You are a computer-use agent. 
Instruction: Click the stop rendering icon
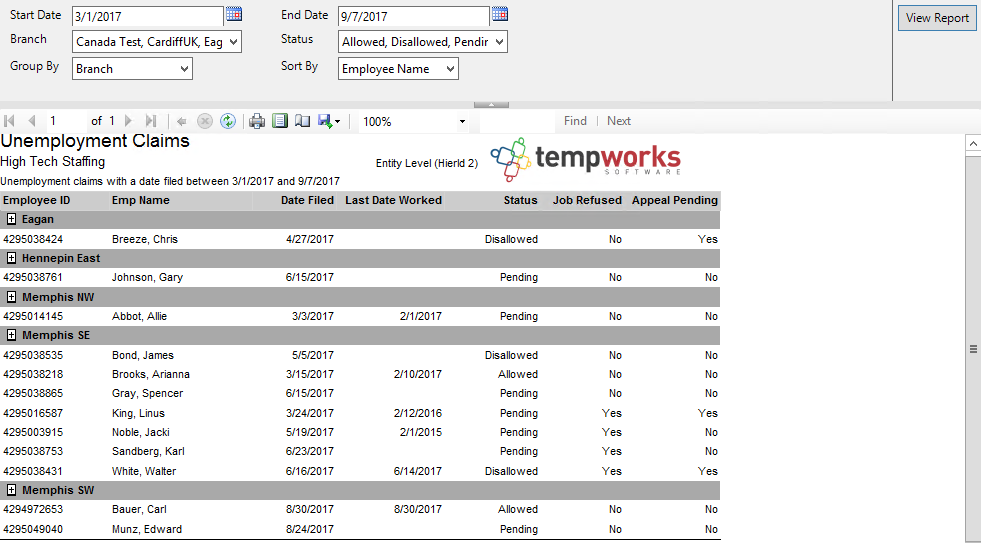click(205, 121)
